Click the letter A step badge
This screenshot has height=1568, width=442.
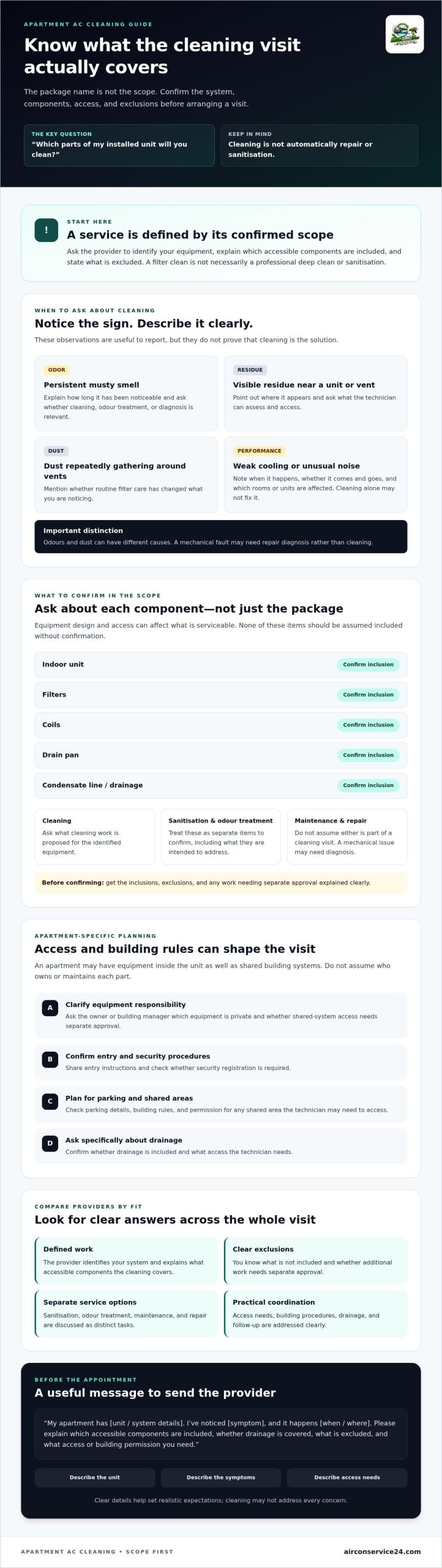pyautogui.click(x=50, y=1008)
